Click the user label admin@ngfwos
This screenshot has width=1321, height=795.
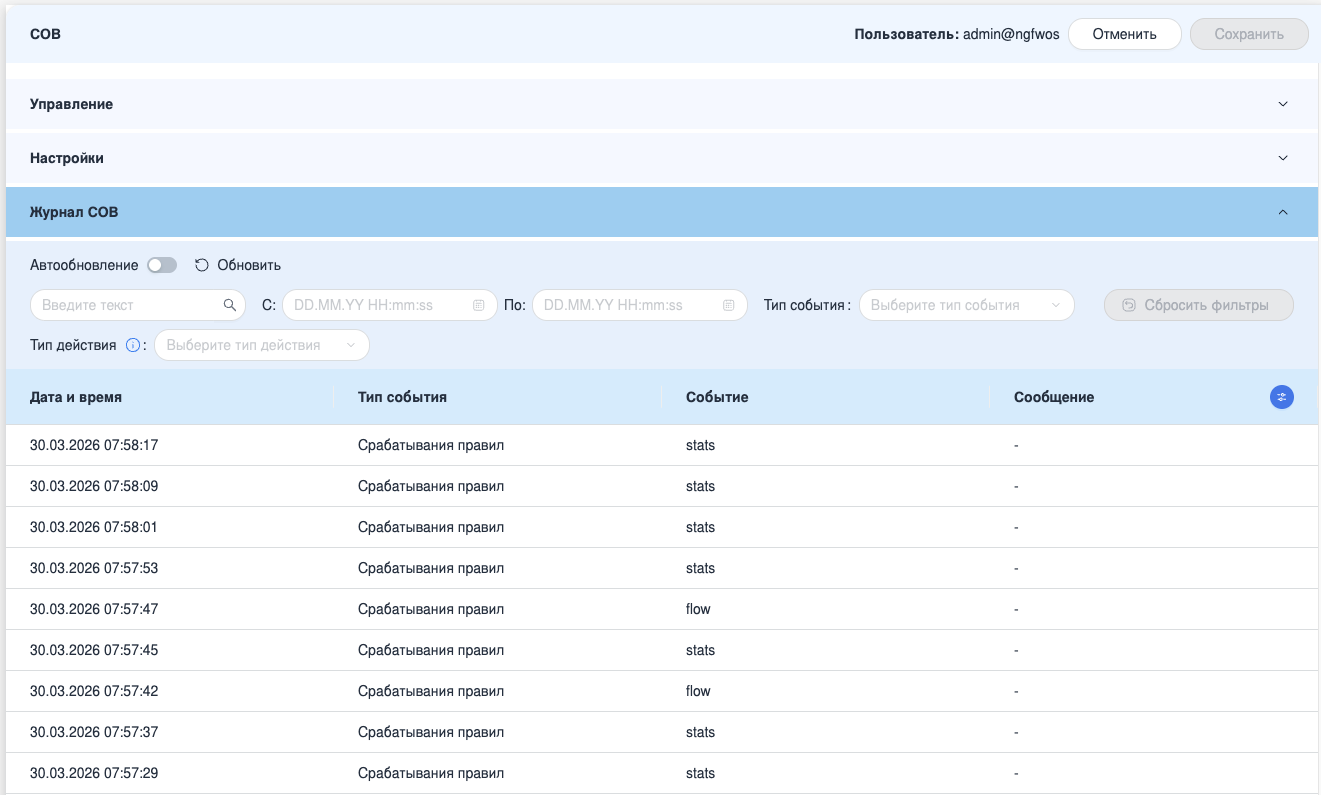click(1010, 34)
